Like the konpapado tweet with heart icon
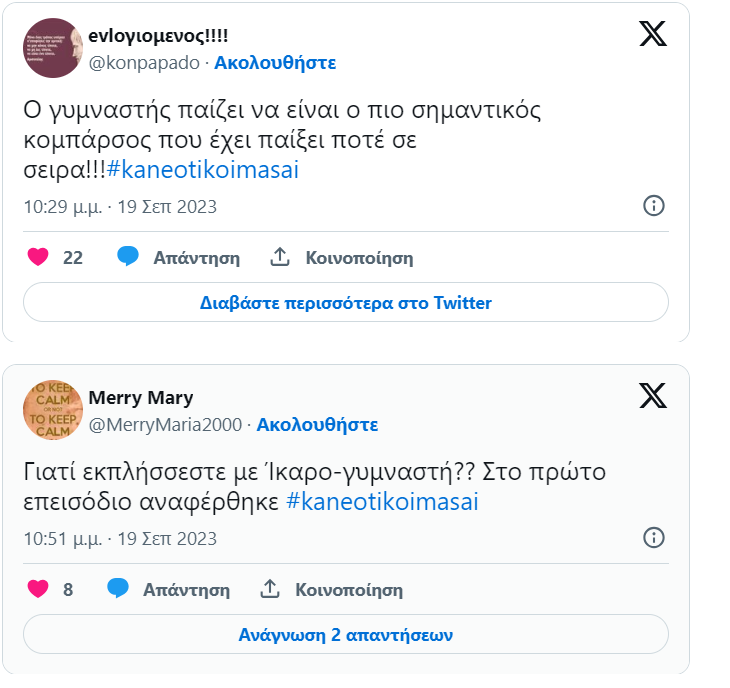Screen dimensions: 730x688 (38, 257)
